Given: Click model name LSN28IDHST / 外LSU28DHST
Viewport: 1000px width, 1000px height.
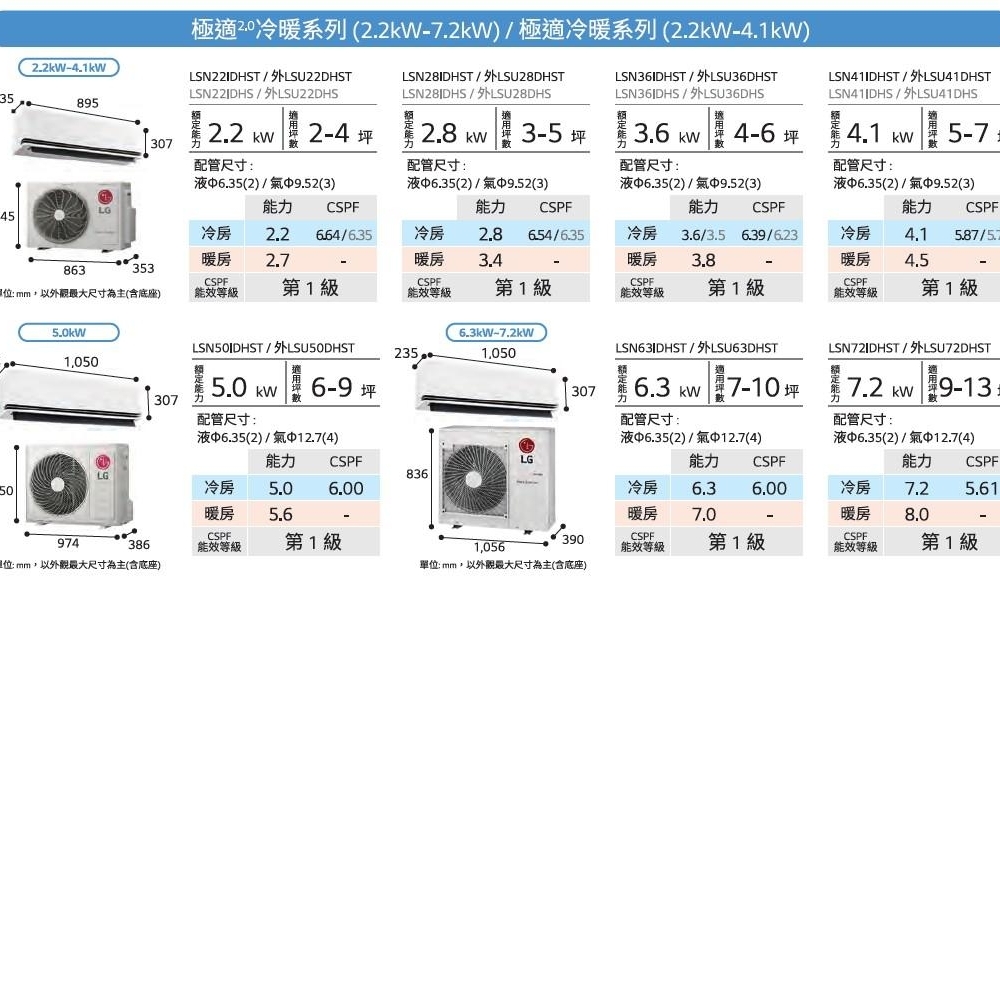Looking at the screenshot, I should pyautogui.click(x=483, y=77).
